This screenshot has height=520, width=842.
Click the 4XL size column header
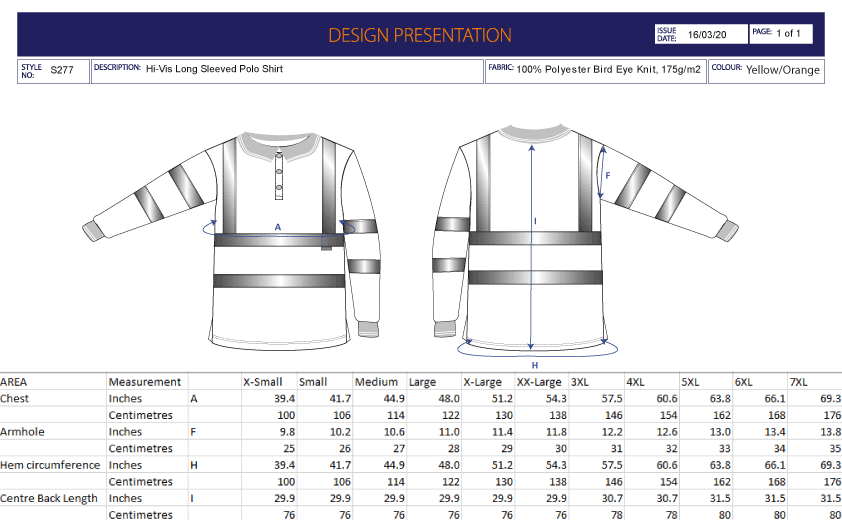[x=635, y=382]
